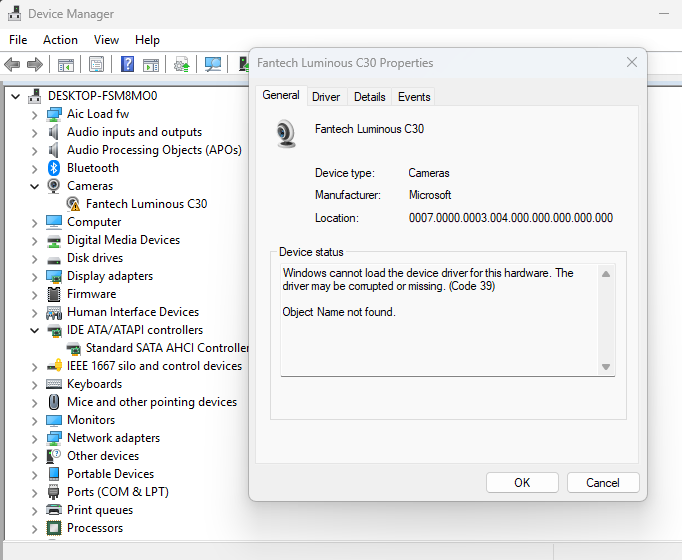Select the General tab
682x560 pixels.
(x=281, y=95)
